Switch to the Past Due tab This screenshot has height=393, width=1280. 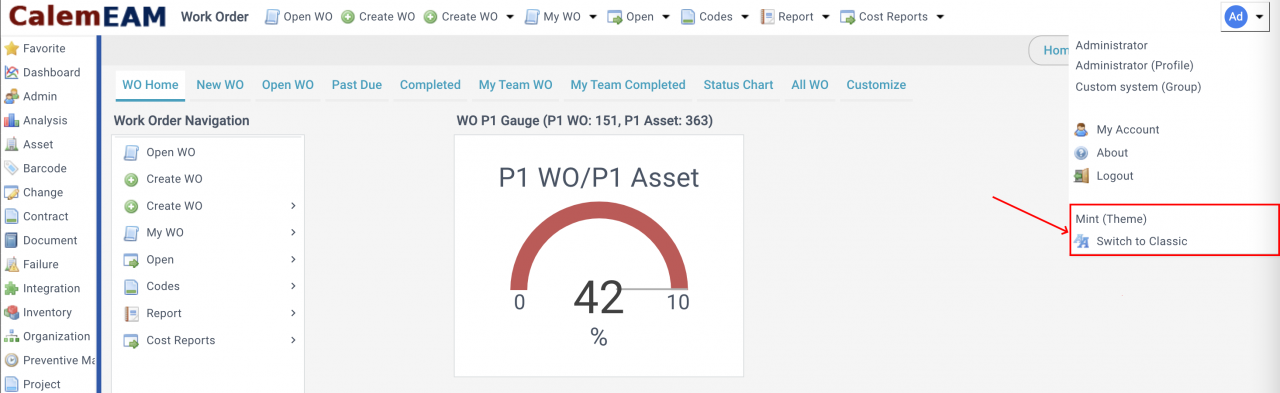[357, 85]
